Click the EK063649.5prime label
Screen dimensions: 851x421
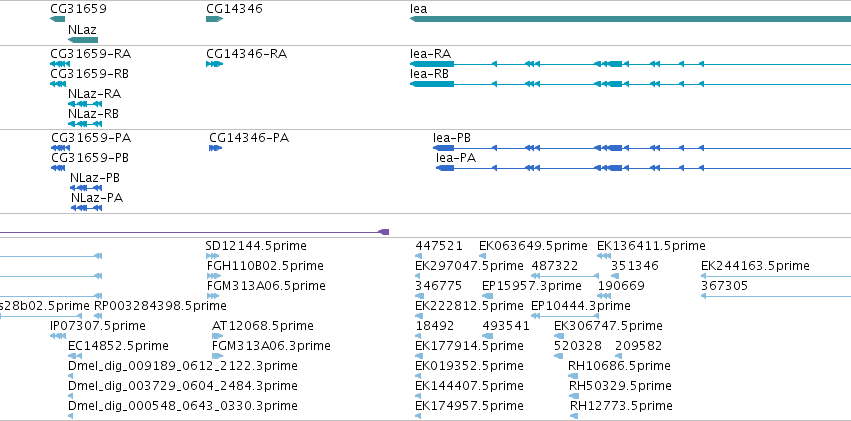(x=534, y=246)
